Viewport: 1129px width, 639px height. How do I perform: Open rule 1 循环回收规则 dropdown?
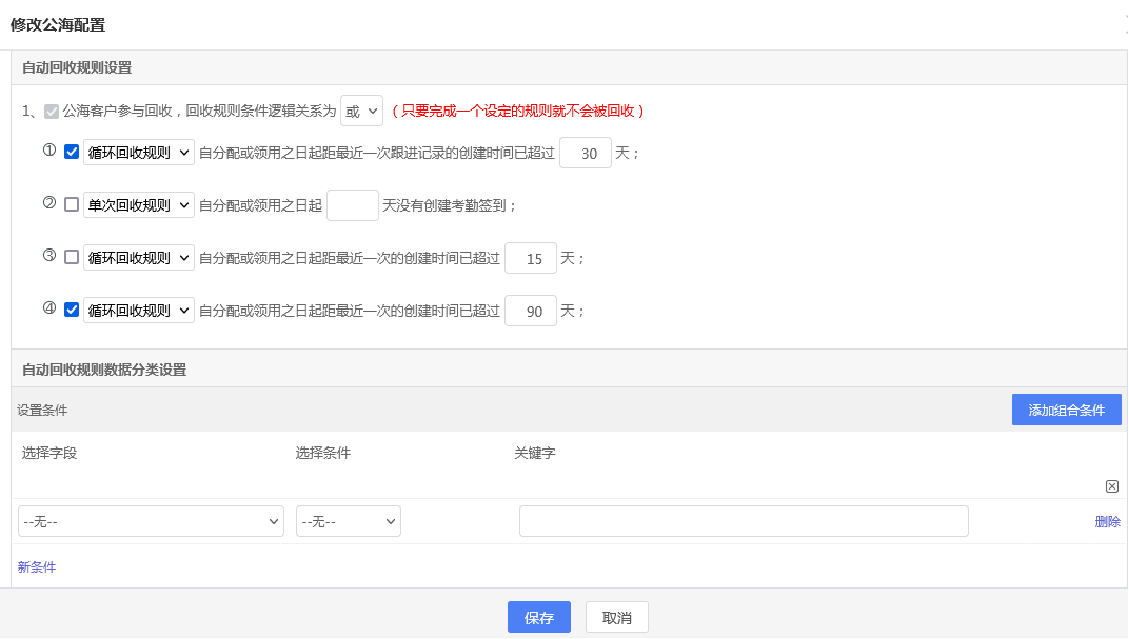(139, 152)
